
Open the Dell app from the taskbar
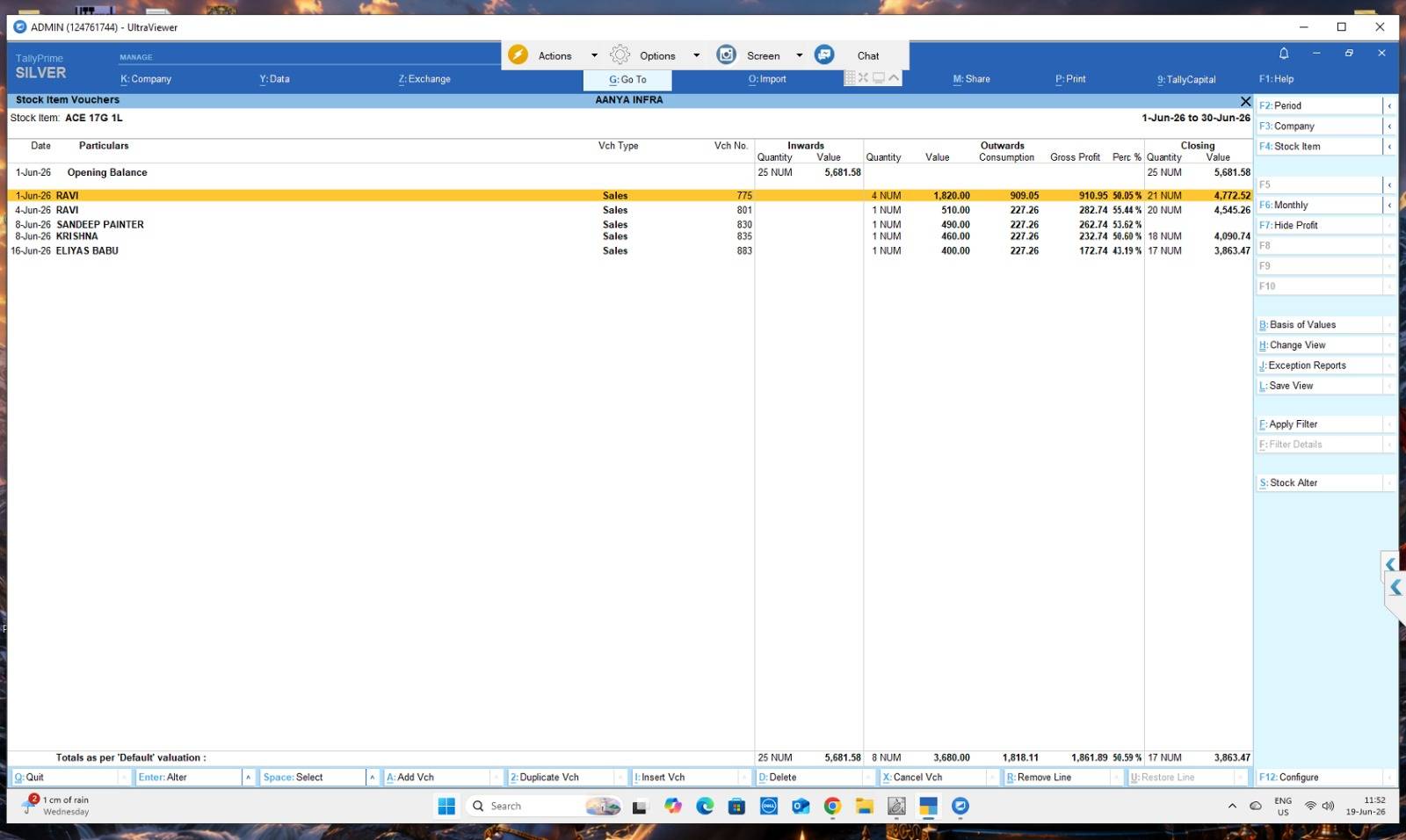pos(769,806)
